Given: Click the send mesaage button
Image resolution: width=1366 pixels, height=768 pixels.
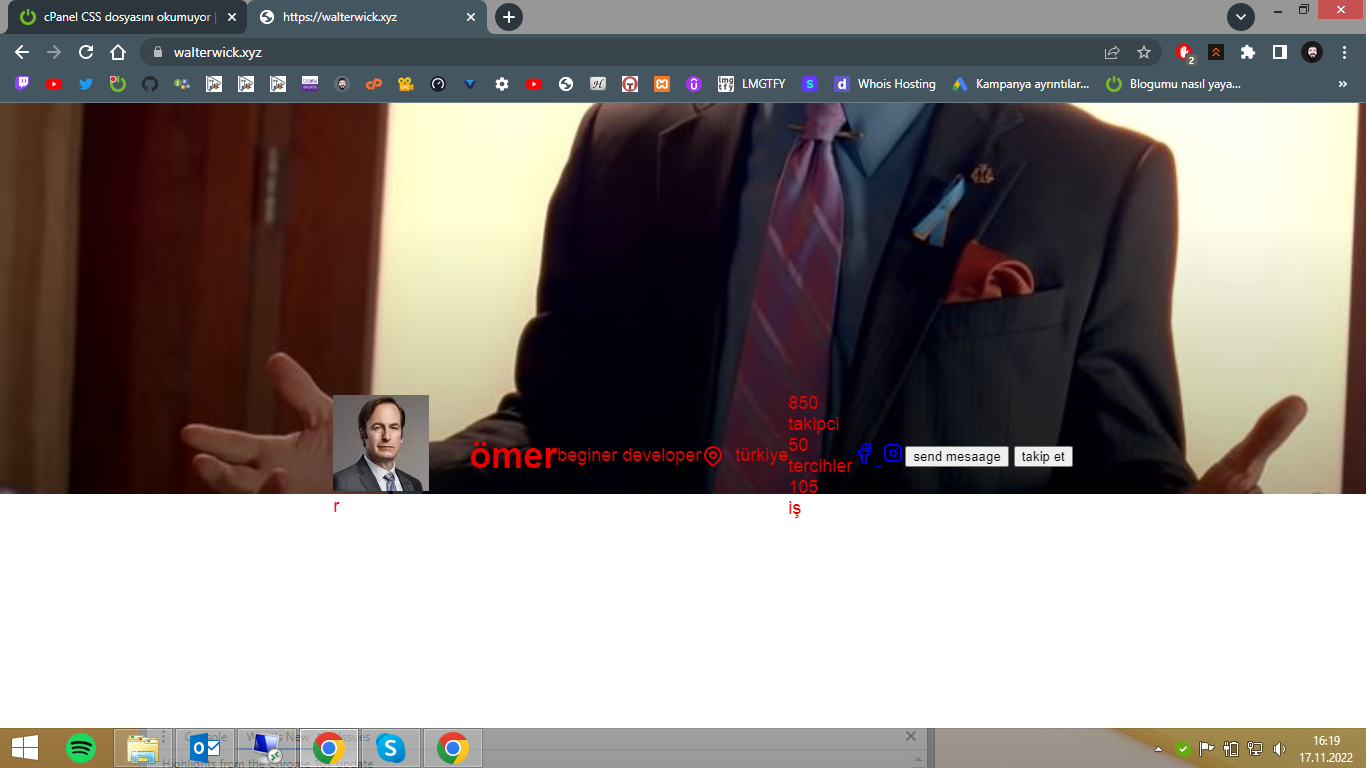Looking at the screenshot, I should (x=957, y=457).
